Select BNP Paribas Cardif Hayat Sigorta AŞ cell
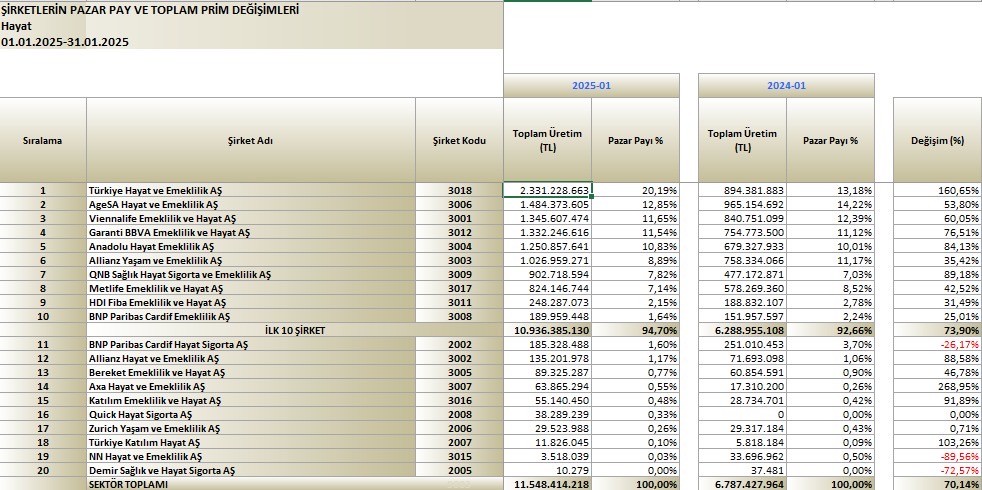982x490 pixels. [x=251, y=344]
